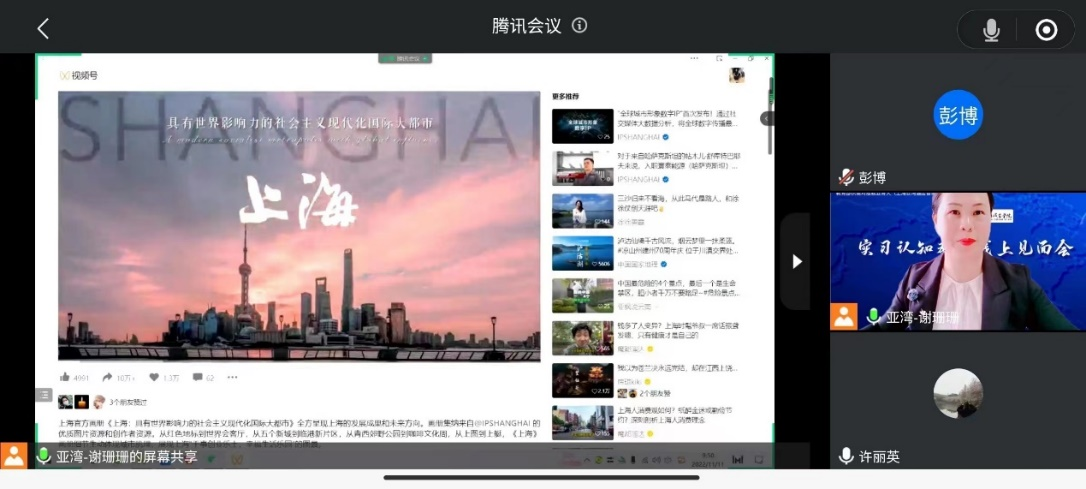The width and height of the screenshot is (1086, 489).
Task: Tap the orange person icon in the screen-share bar
Action: point(13,456)
